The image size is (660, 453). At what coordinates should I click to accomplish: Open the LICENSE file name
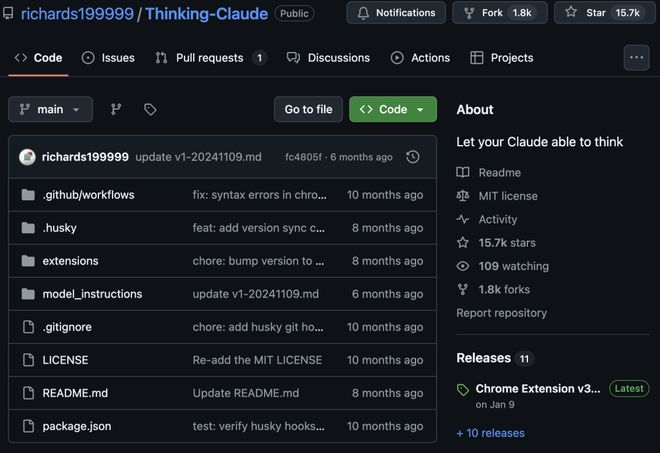[x=65, y=360]
